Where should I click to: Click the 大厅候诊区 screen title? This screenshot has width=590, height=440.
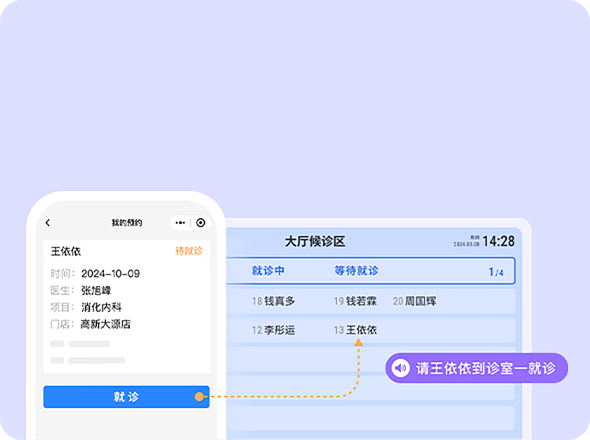(x=315, y=241)
